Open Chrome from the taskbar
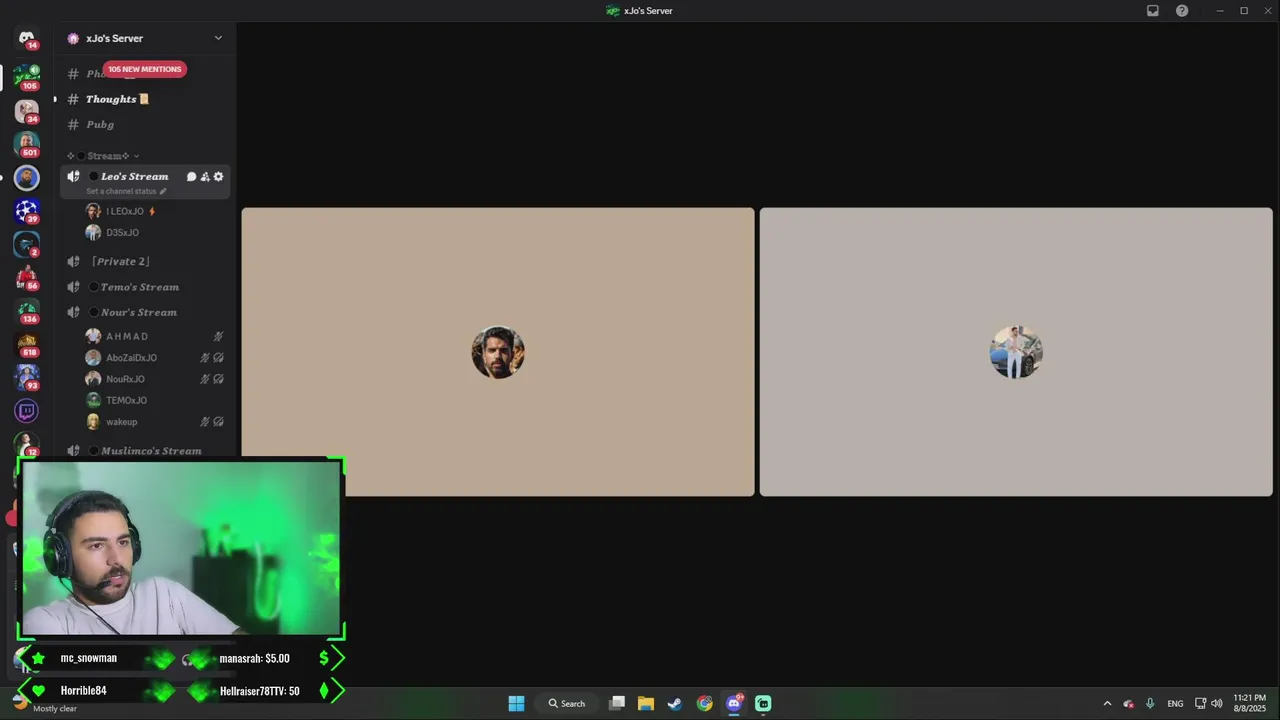This screenshot has height=720, width=1280. [705, 703]
